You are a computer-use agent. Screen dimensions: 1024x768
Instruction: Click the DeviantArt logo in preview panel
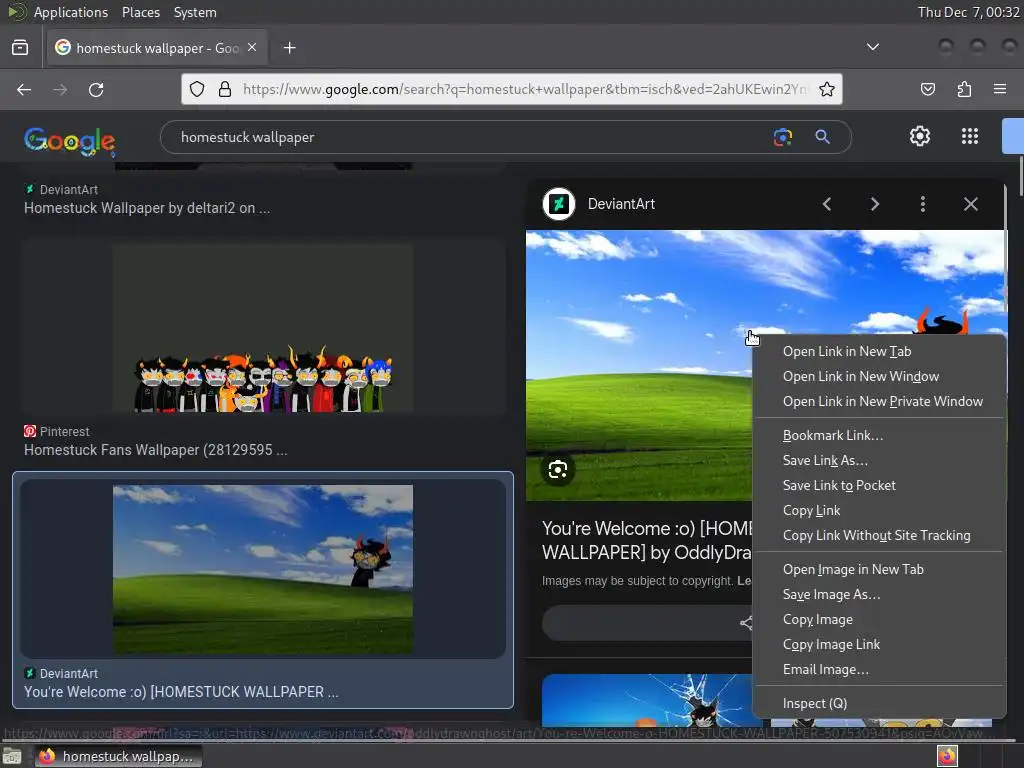[x=559, y=204]
